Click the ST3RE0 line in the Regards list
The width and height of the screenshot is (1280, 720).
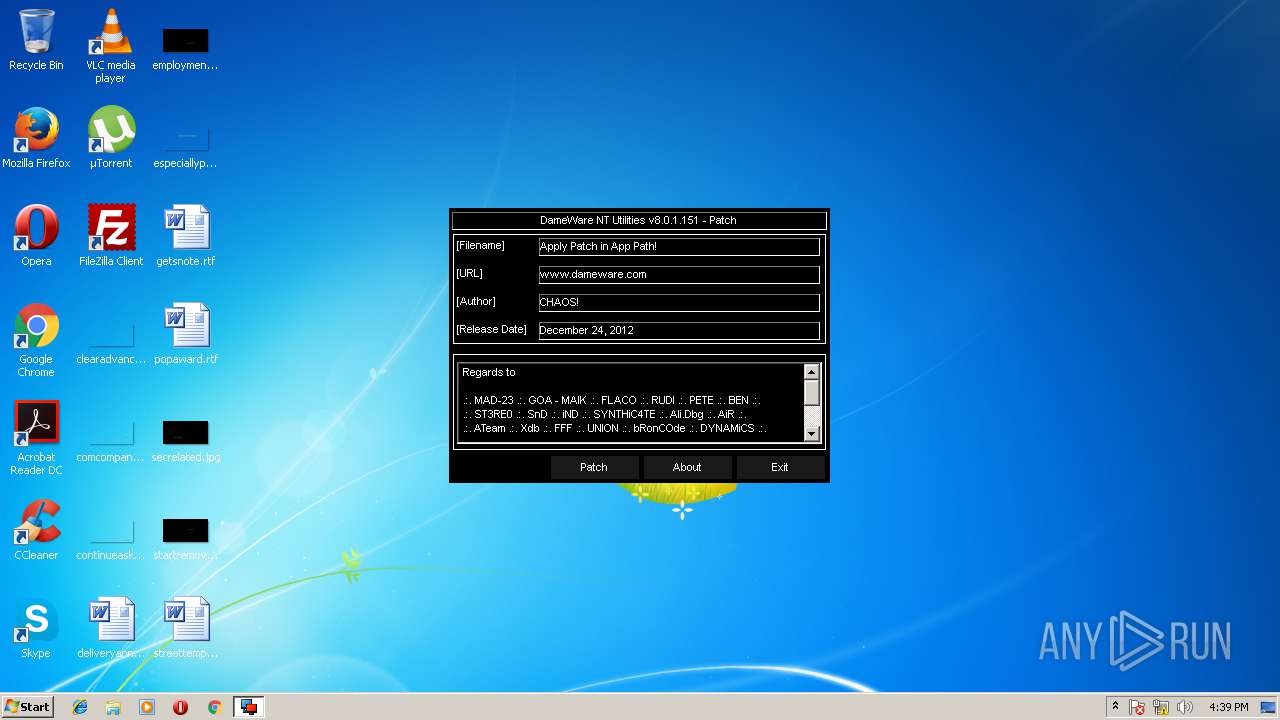(x=604, y=414)
